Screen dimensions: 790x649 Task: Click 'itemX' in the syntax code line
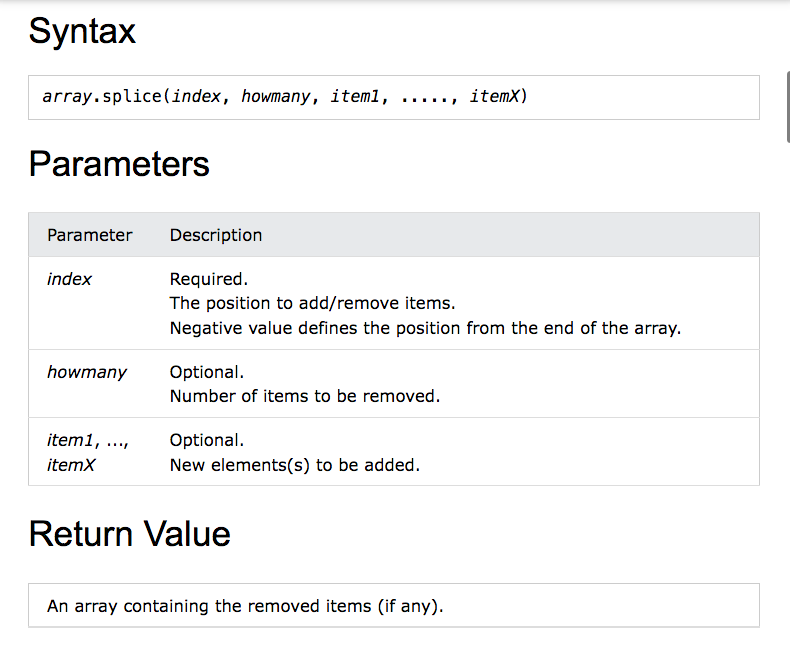tap(495, 96)
